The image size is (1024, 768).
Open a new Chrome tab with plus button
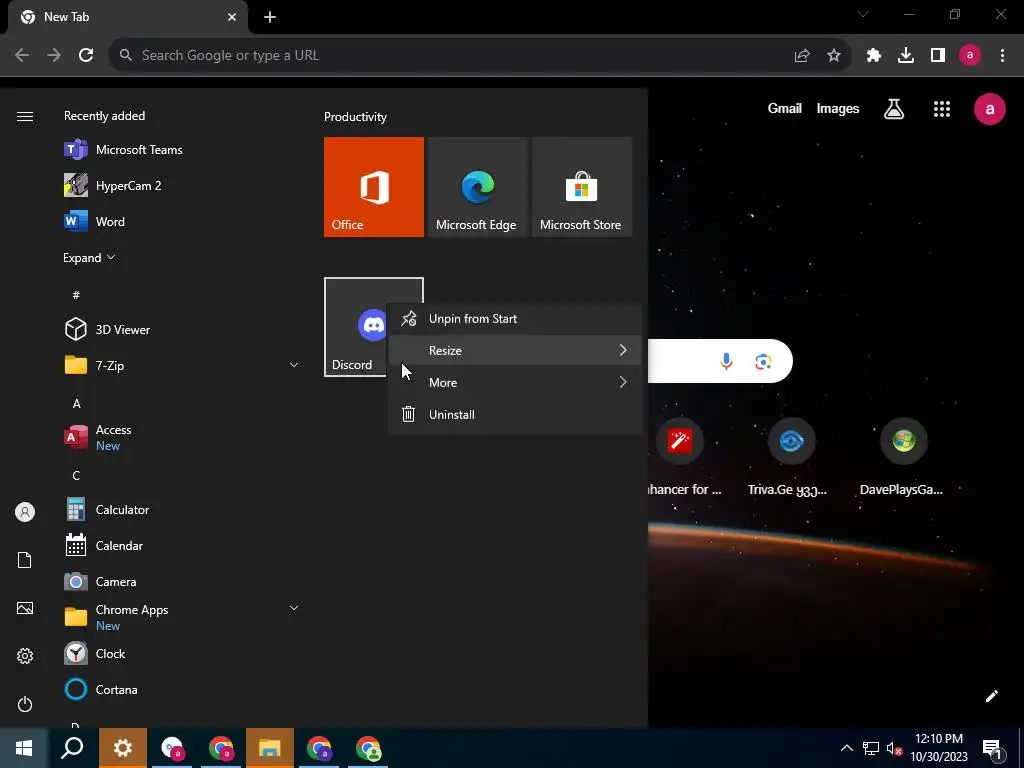(270, 17)
